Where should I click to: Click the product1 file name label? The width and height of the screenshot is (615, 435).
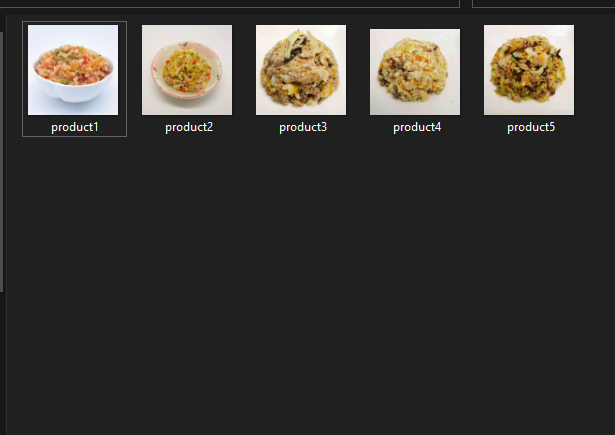pyautogui.click(x=75, y=127)
